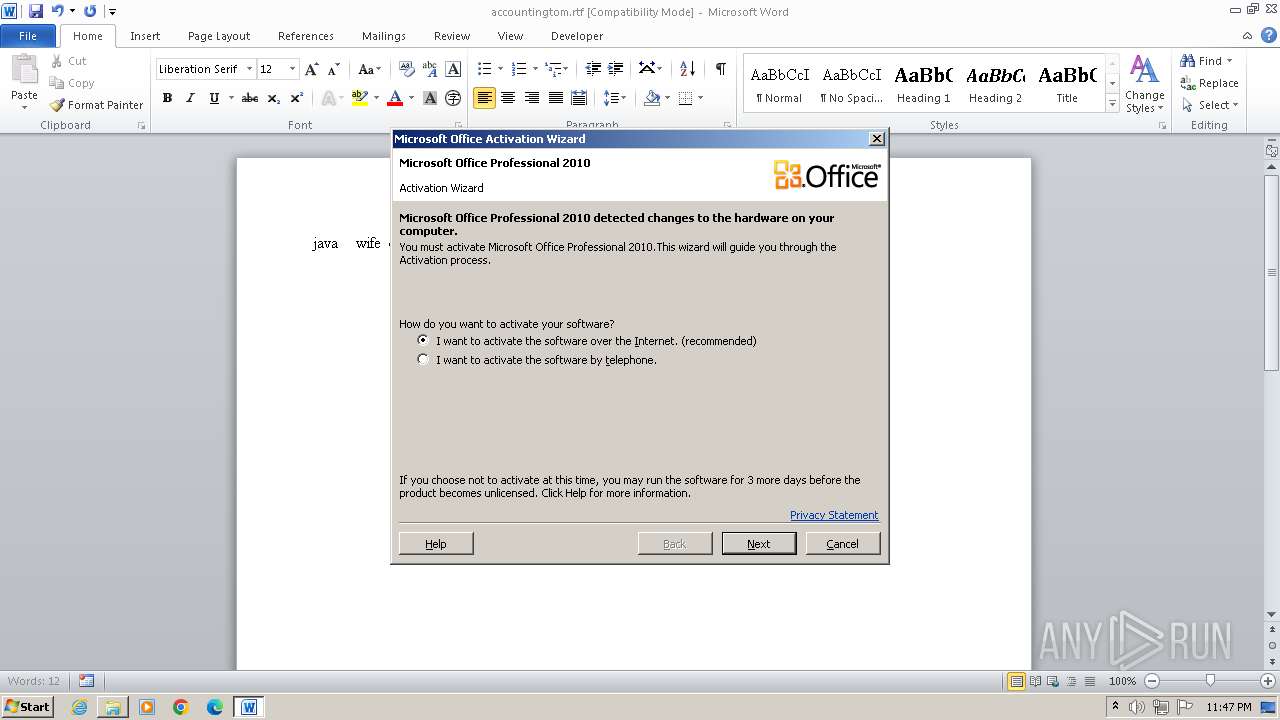Screen dimensions: 1280x720
Task: Increase paragraph indent
Action: tap(617, 69)
